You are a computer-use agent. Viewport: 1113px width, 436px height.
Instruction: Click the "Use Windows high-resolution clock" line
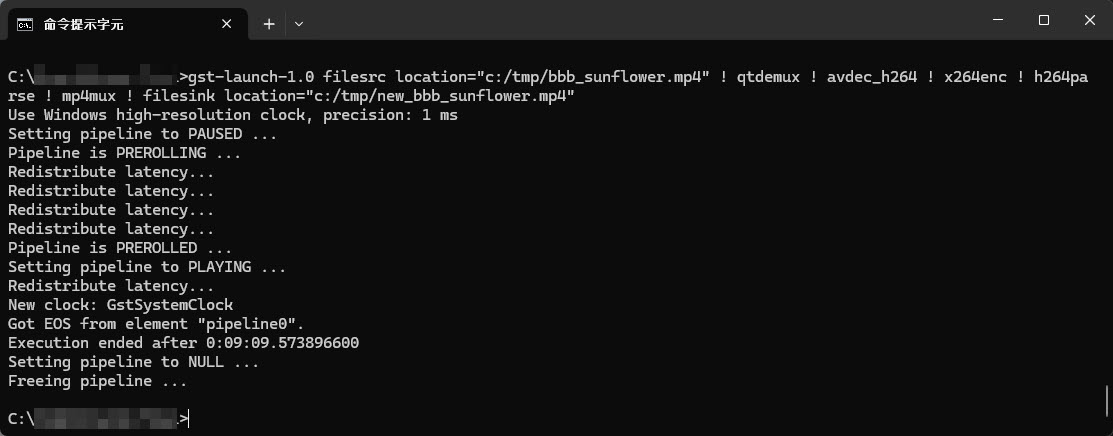[x=233, y=114]
